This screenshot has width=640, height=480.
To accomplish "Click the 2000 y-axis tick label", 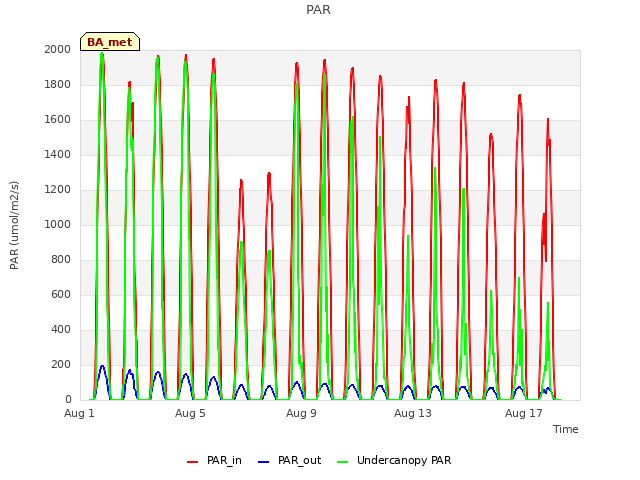I will 58,49.
